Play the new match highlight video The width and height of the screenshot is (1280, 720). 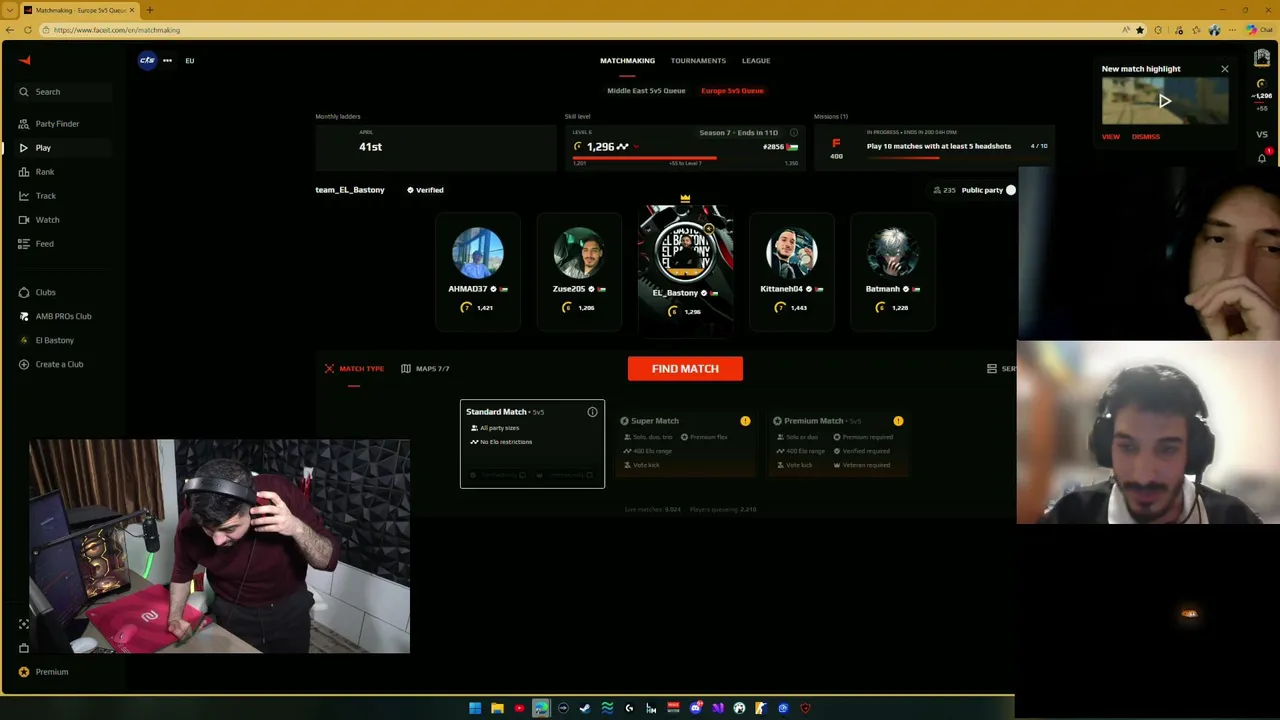(x=1165, y=101)
